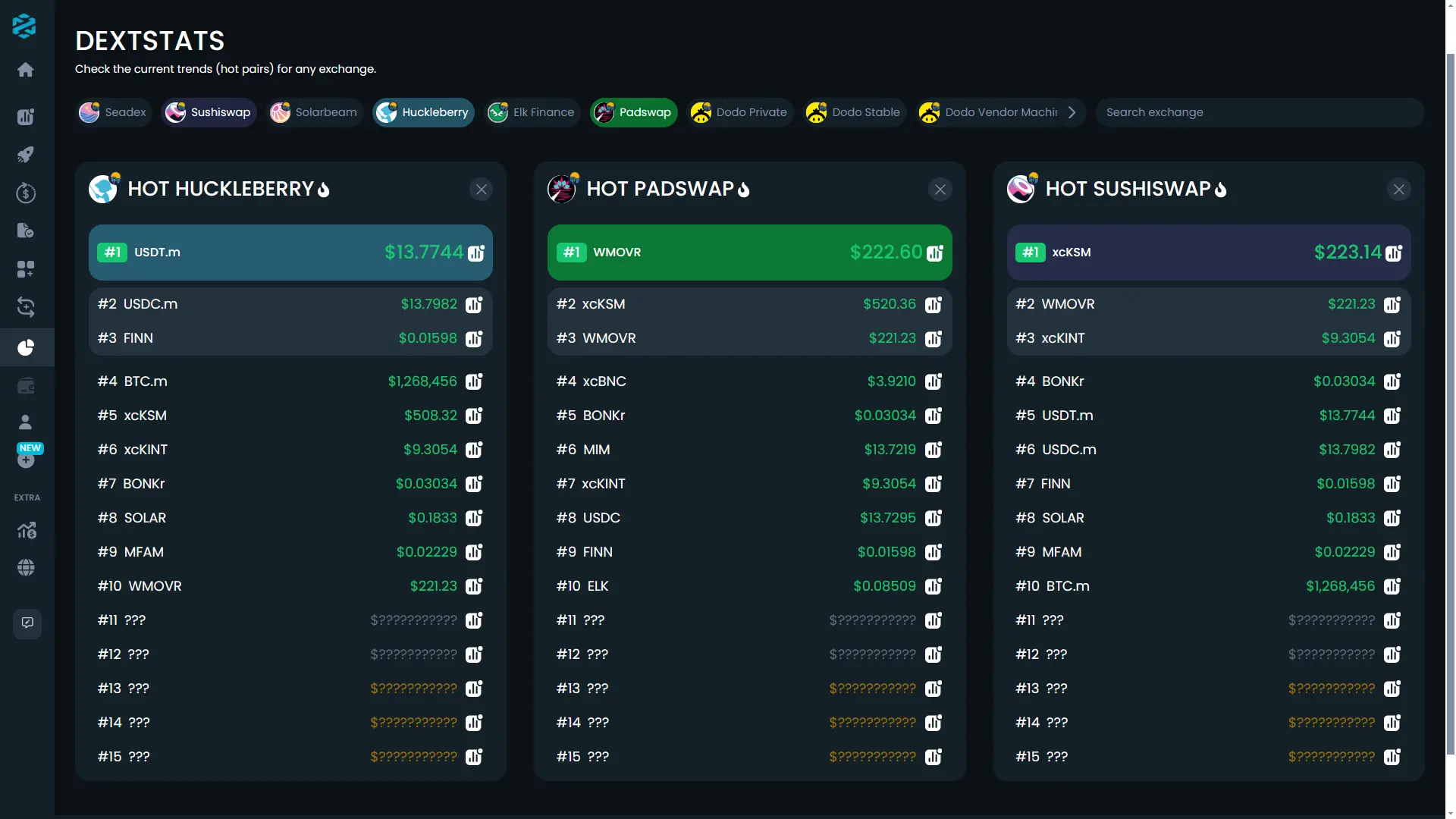The width and height of the screenshot is (1456, 819).
Task: Open the rocket icon in sidebar
Action: click(26, 155)
